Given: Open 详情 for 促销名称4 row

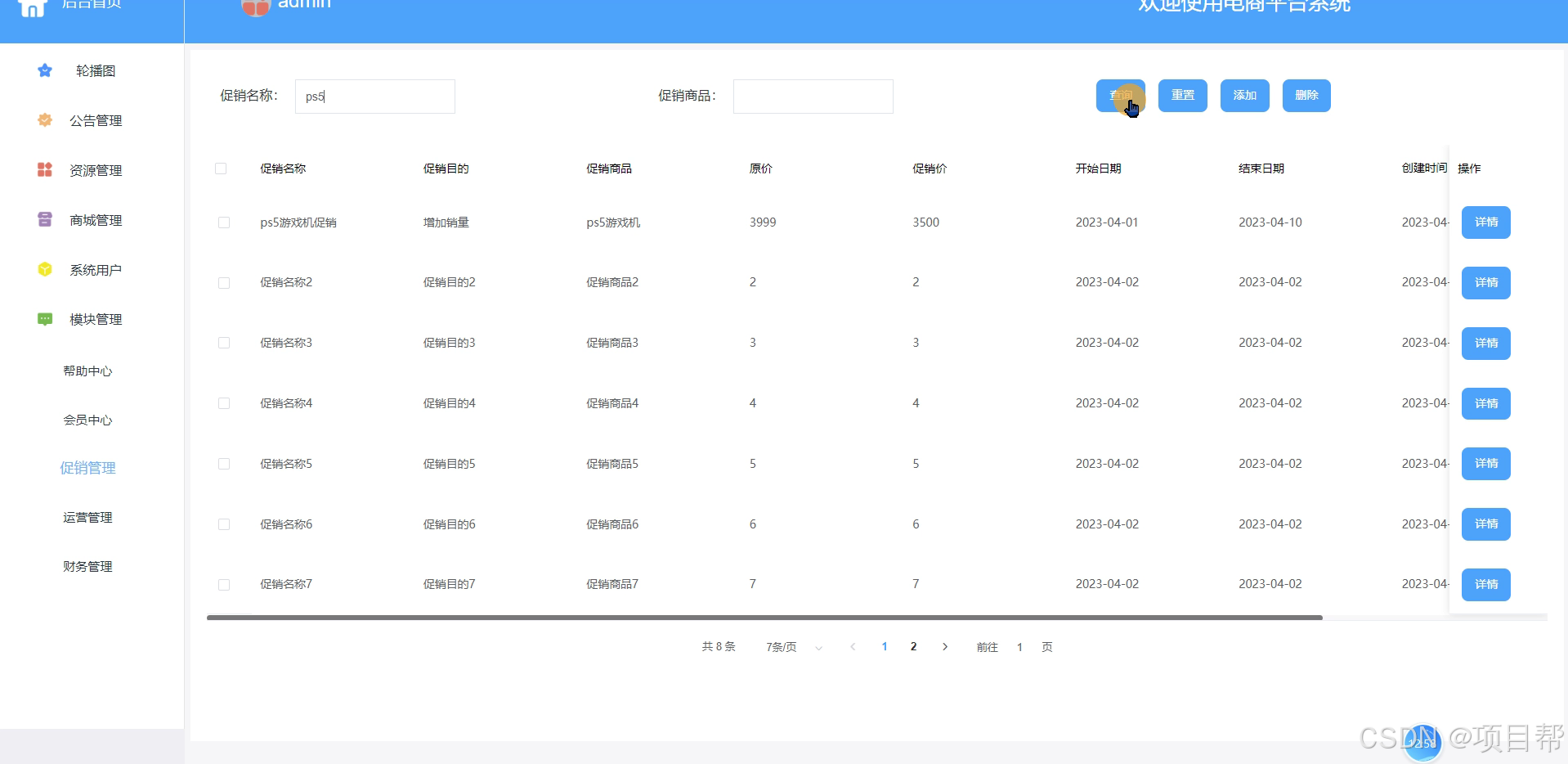Looking at the screenshot, I should (x=1486, y=403).
